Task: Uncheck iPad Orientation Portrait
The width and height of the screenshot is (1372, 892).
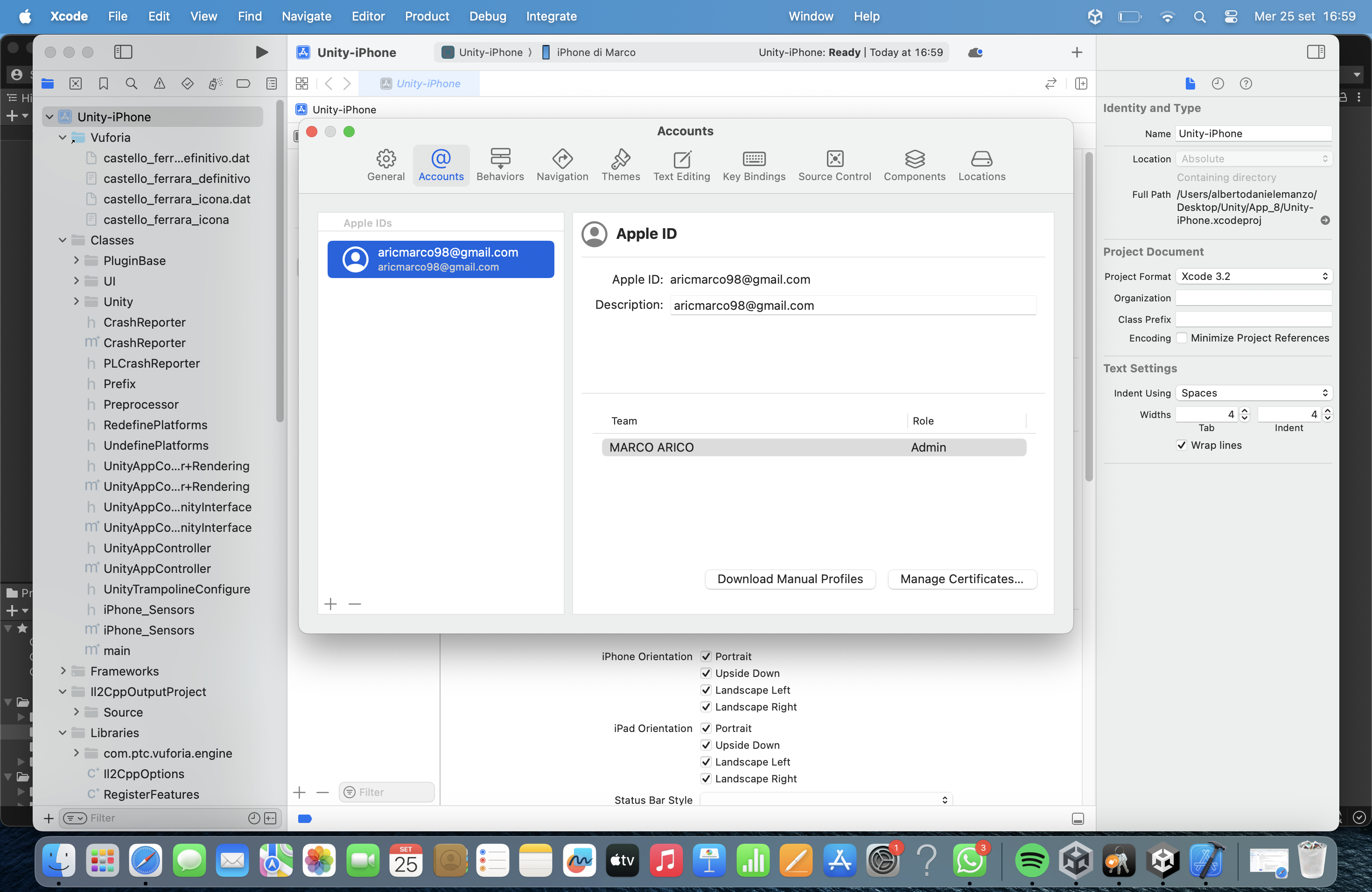Action: tap(706, 728)
